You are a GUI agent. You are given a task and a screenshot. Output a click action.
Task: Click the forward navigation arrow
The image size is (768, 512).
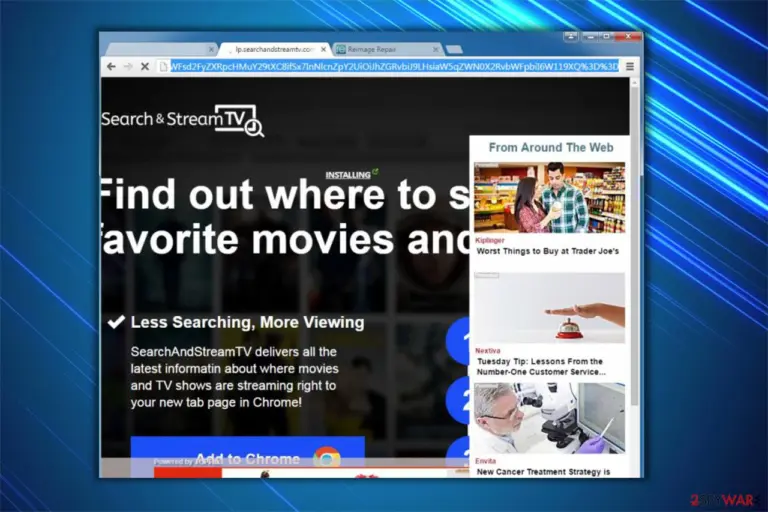128,66
